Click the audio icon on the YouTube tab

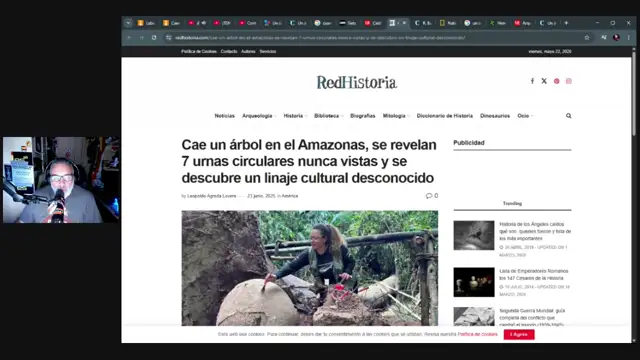point(204,23)
